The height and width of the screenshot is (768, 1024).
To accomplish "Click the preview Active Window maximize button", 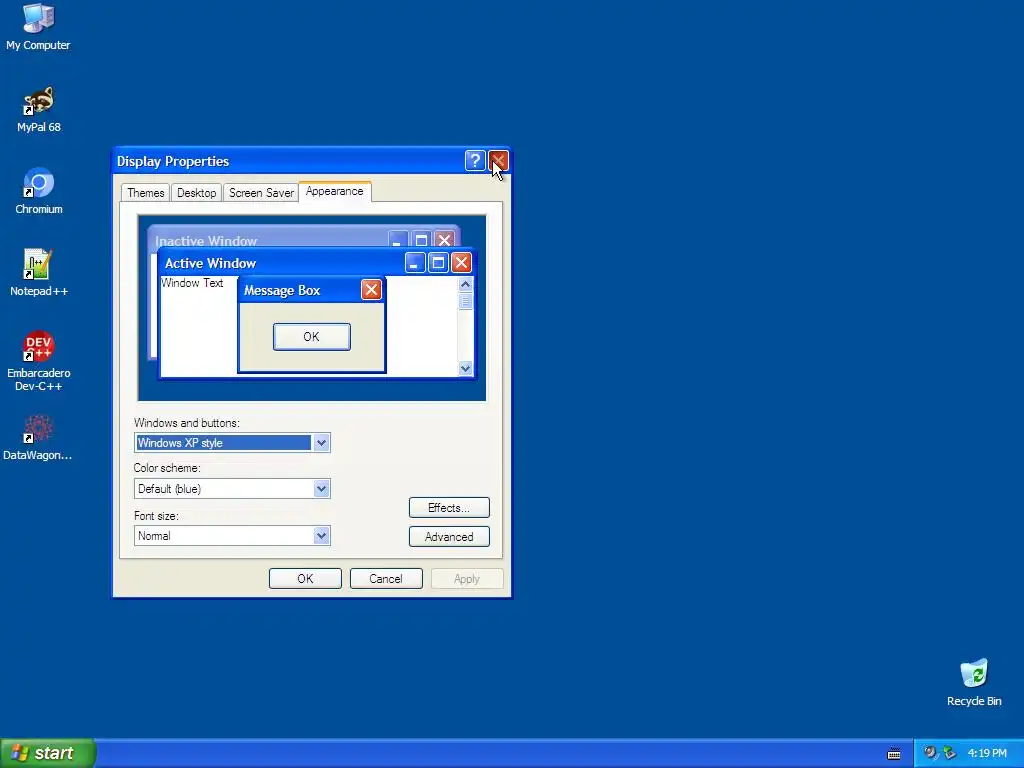I will coord(438,263).
